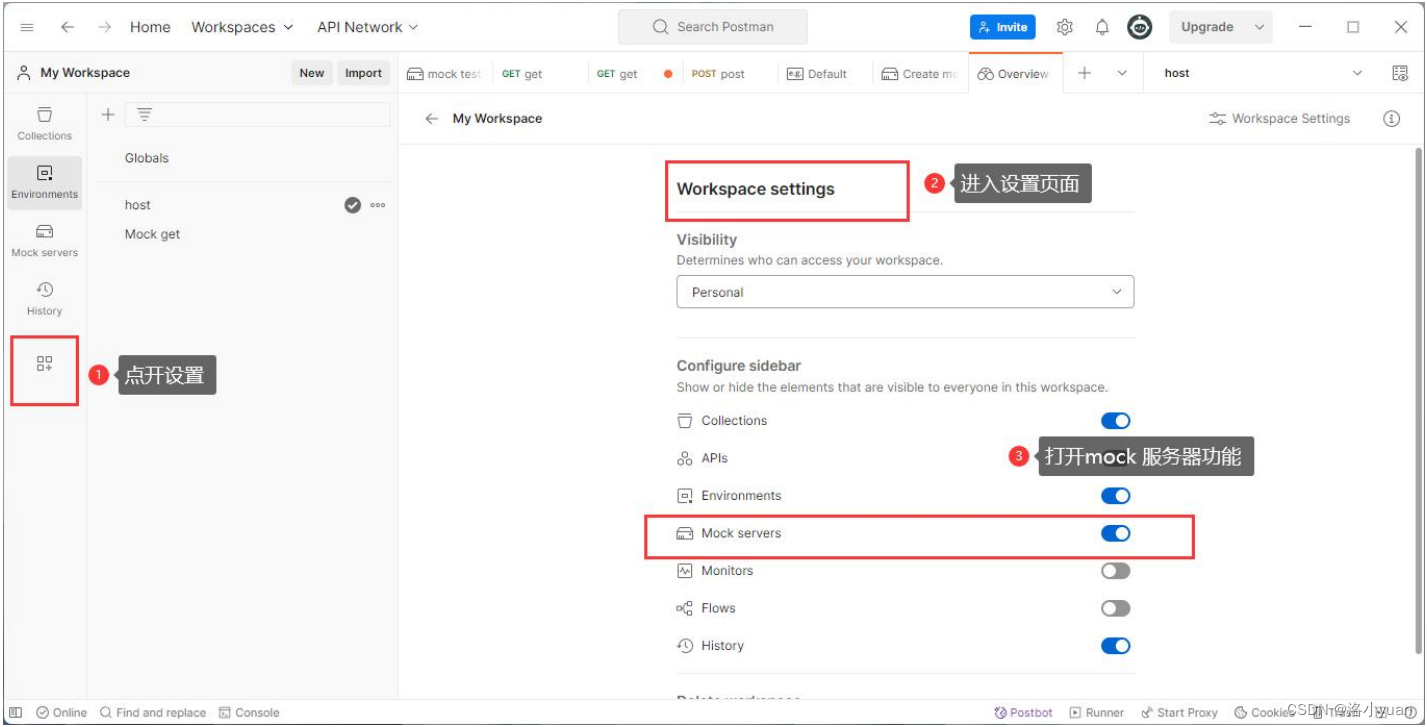Open Collections in the sidebar

pos(44,124)
